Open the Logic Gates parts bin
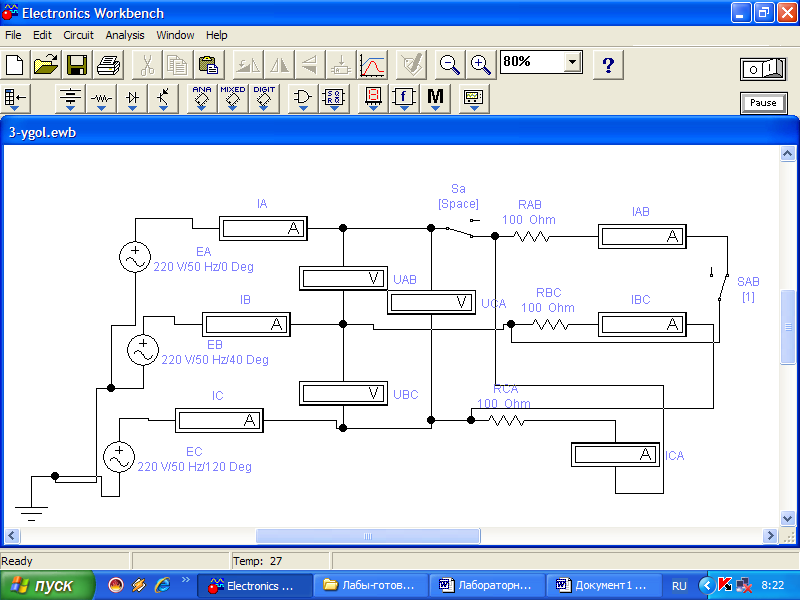This screenshot has width=800, height=600. pyautogui.click(x=303, y=98)
